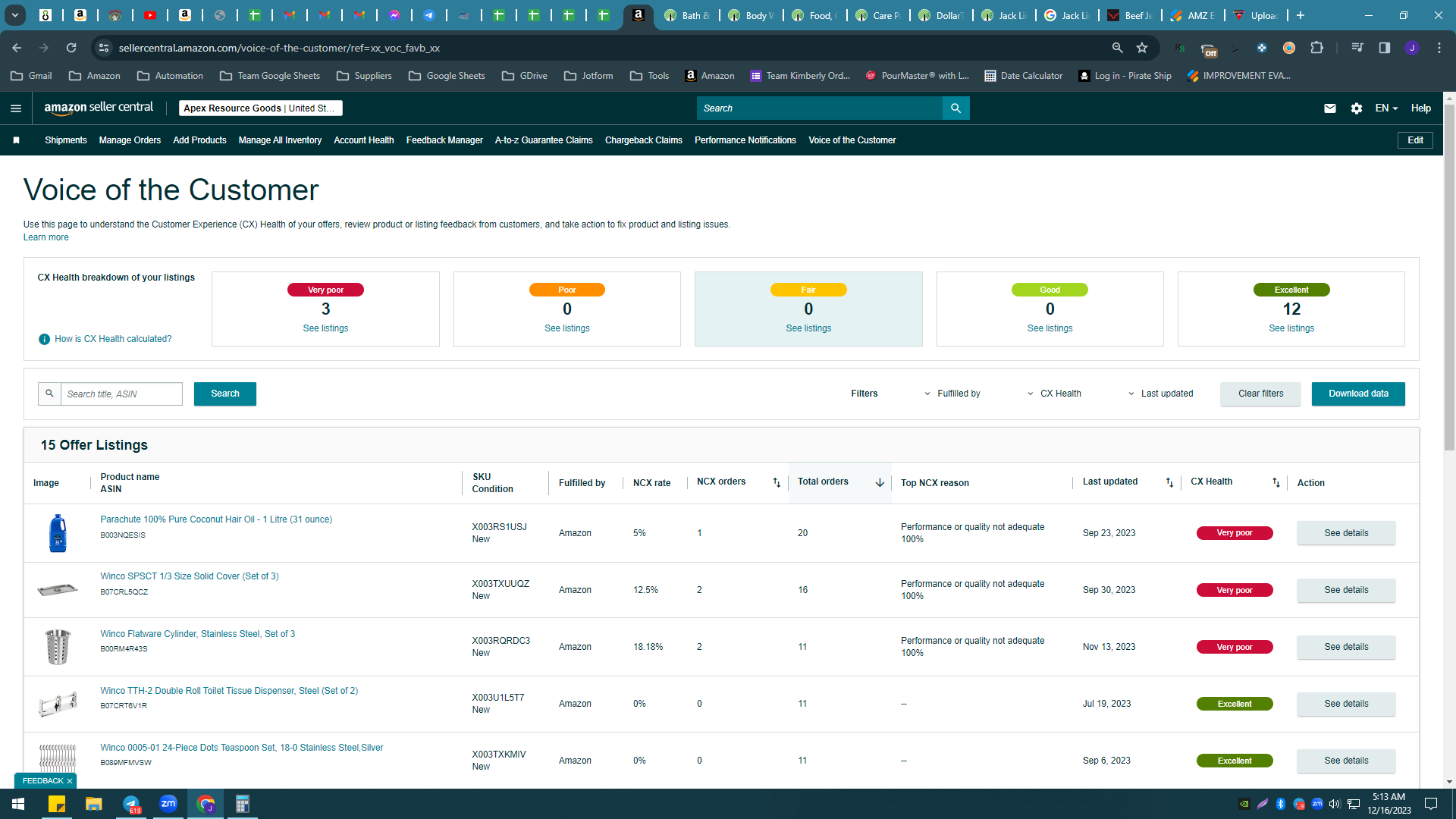Click Clear filters button
Image resolution: width=1456 pixels, height=819 pixels.
[x=1260, y=394]
